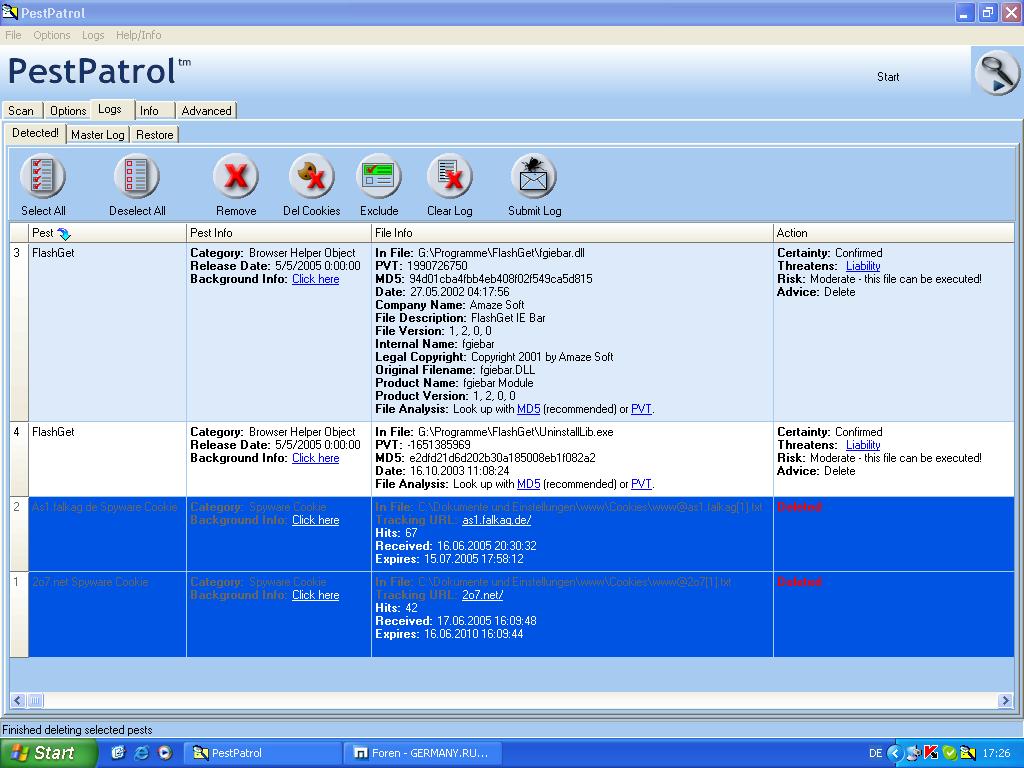This screenshot has height=768, width=1024.
Task: Click the MD5 hash starting with 94d01cba
Action: point(501,279)
